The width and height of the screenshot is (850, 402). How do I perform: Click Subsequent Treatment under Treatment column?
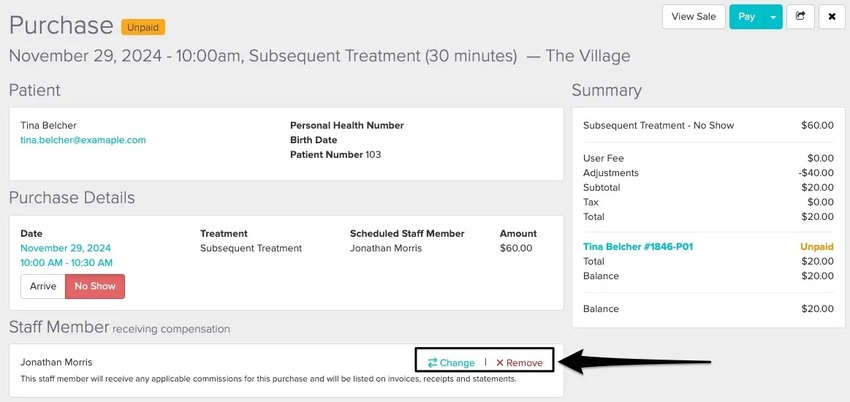[251, 248]
